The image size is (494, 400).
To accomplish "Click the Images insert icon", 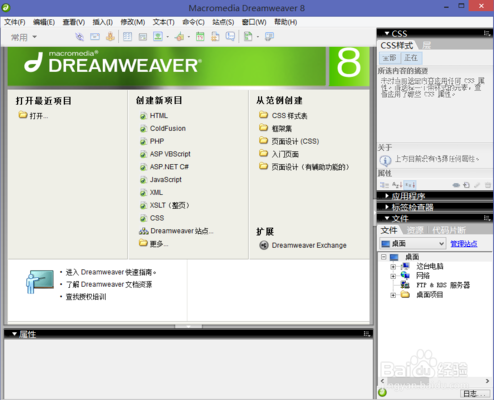I will [x=158, y=36].
